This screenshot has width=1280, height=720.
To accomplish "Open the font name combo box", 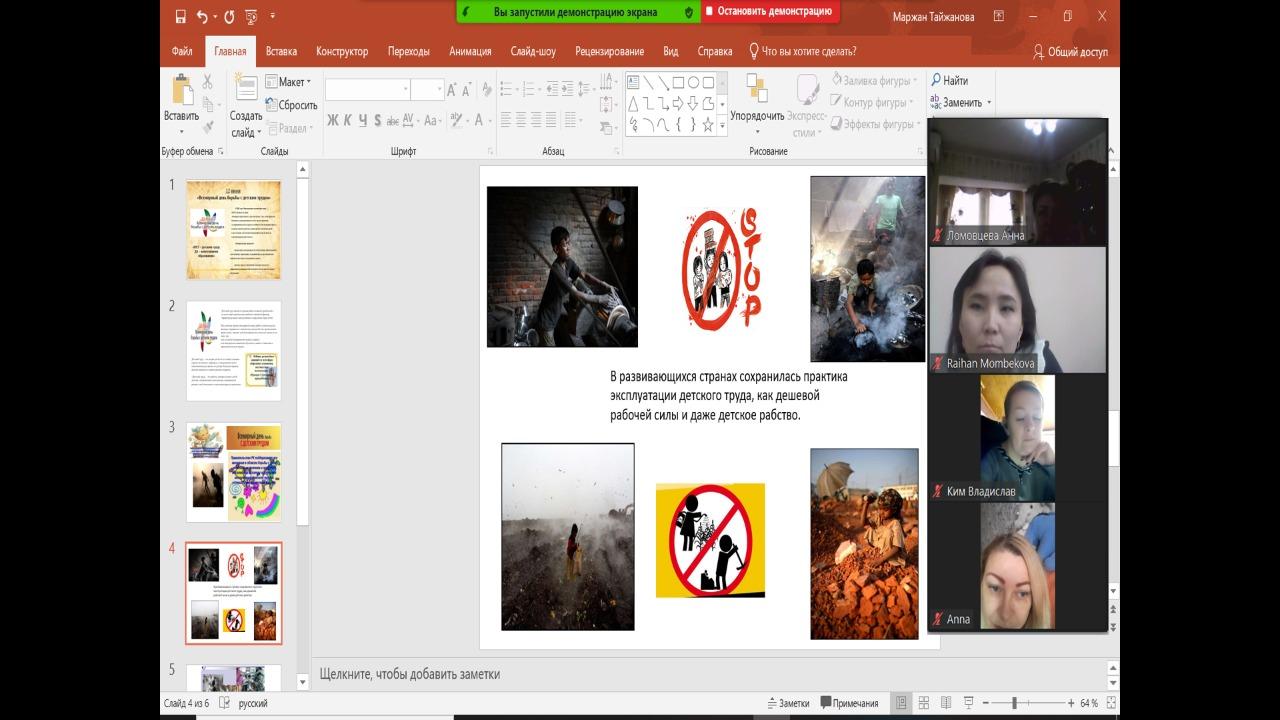I will [367, 90].
